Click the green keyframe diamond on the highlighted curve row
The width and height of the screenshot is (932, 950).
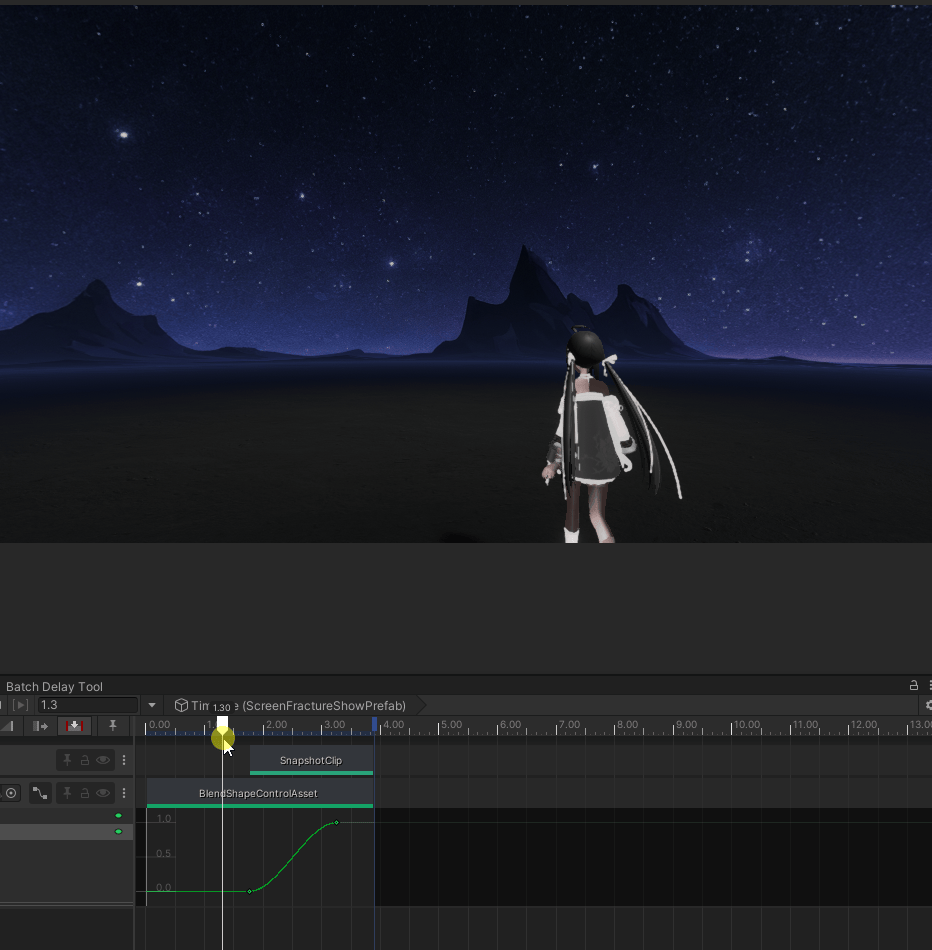pos(119,831)
